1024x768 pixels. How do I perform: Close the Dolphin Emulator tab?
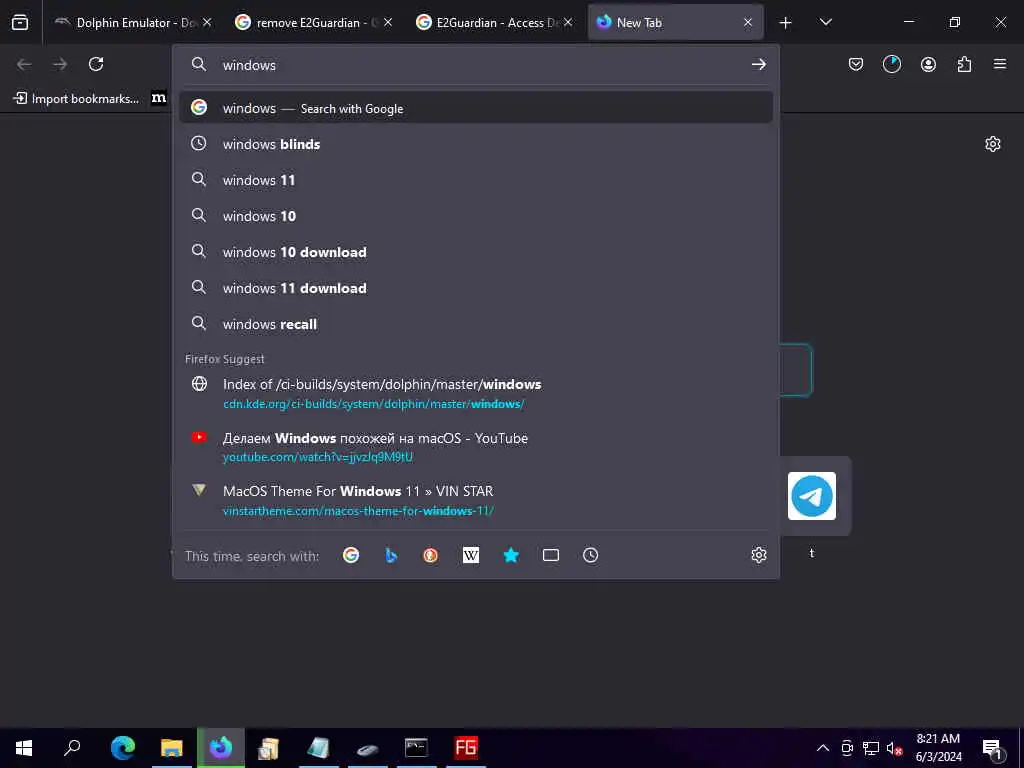point(207,23)
